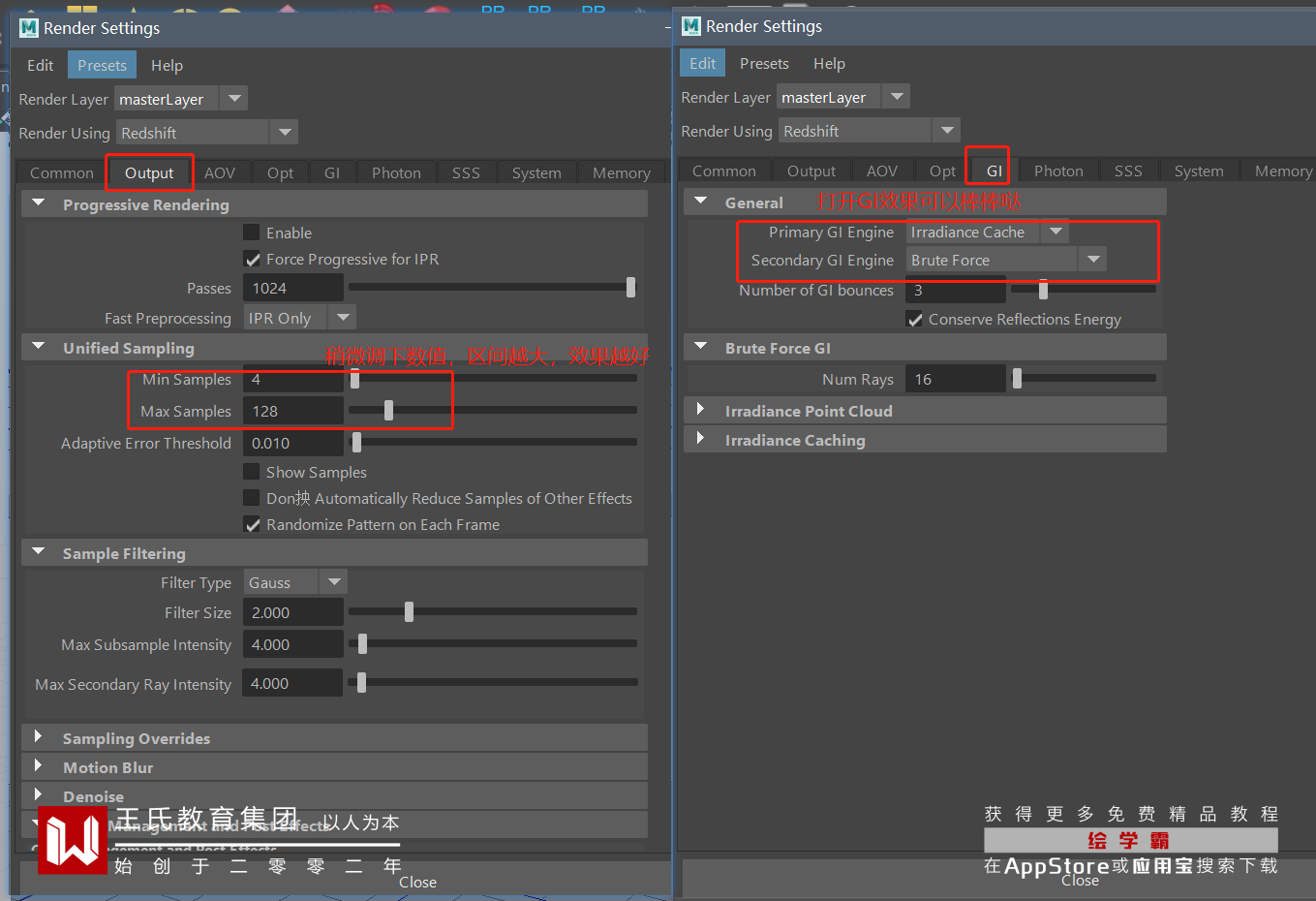The image size is (1316, 901).
Task: Open Help menu in left Render Settings
Action: [167, 65]
